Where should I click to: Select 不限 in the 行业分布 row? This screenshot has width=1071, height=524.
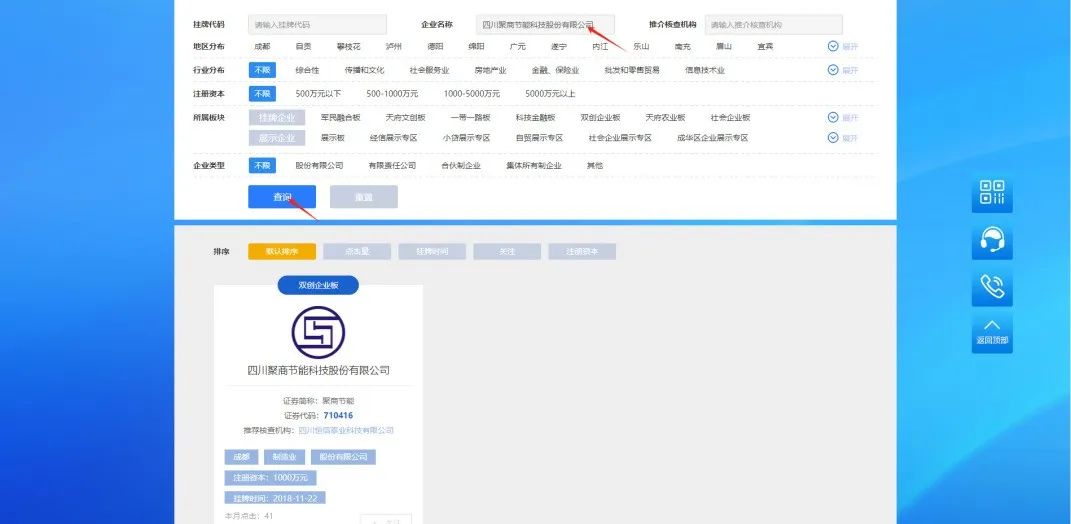262,70
